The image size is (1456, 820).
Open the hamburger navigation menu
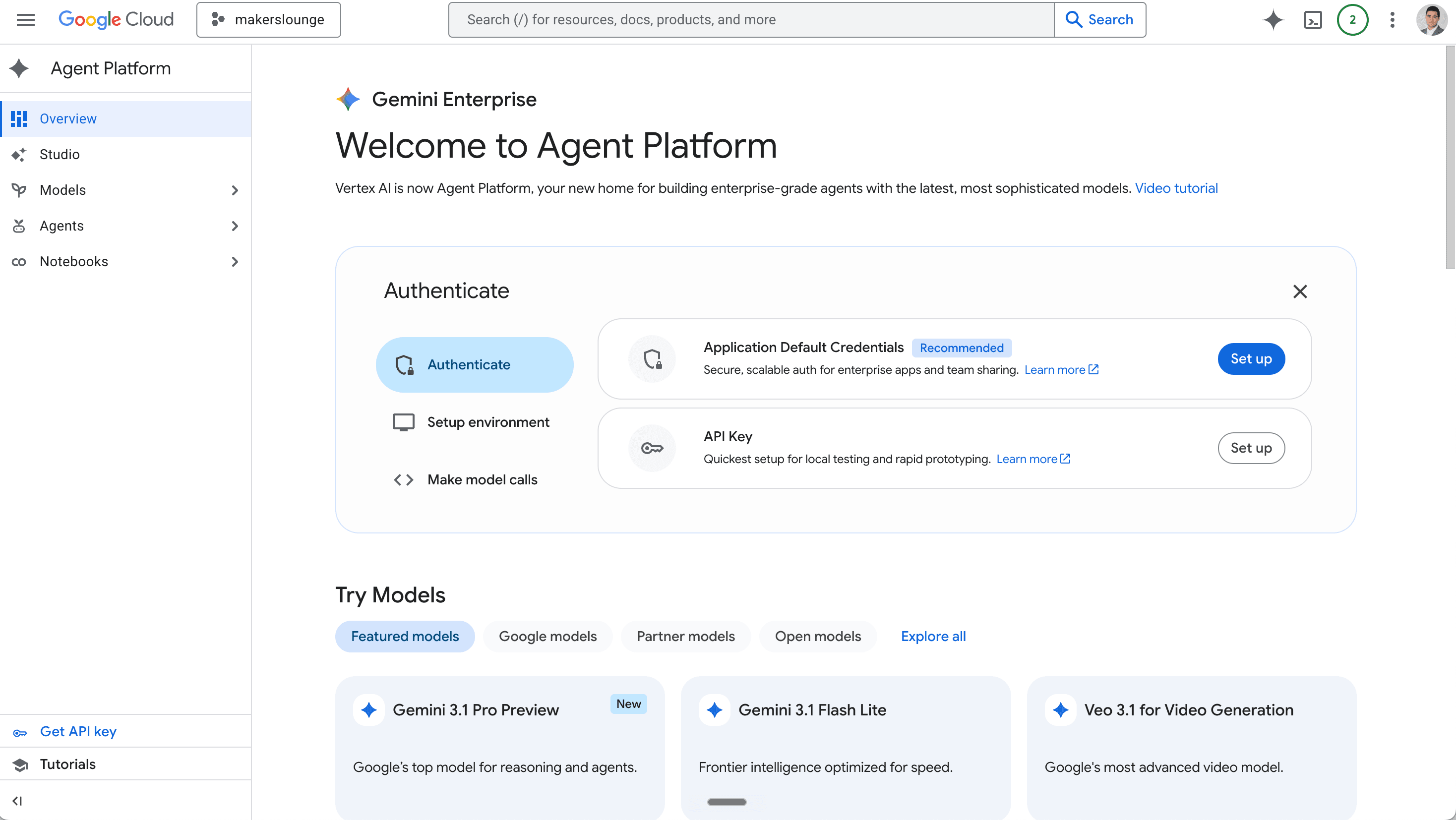[x=25, y=20]
